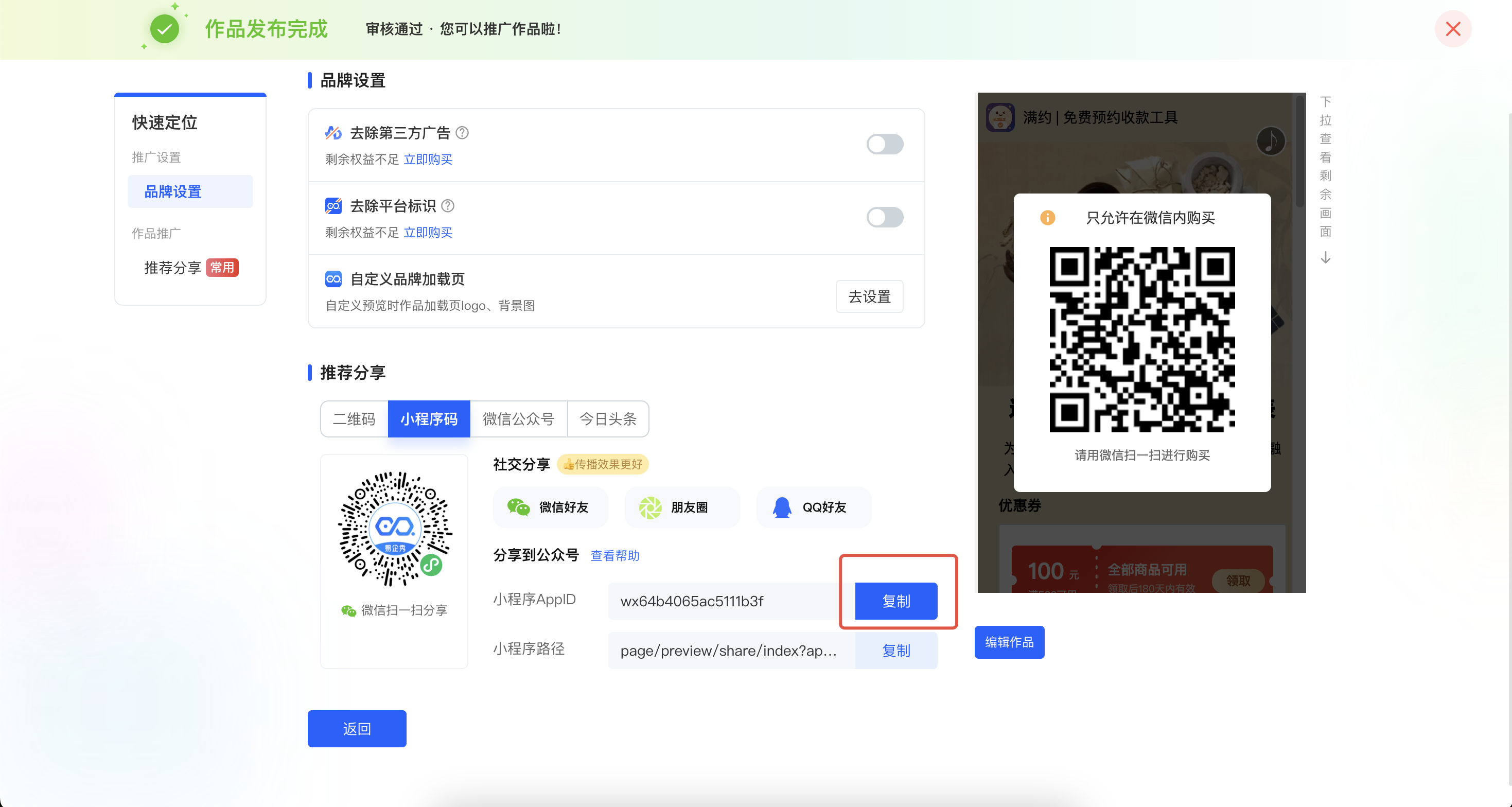Copy the 小程序AppID value
The height and width of the screenshot is (807, 1512).
pos(895,601)
